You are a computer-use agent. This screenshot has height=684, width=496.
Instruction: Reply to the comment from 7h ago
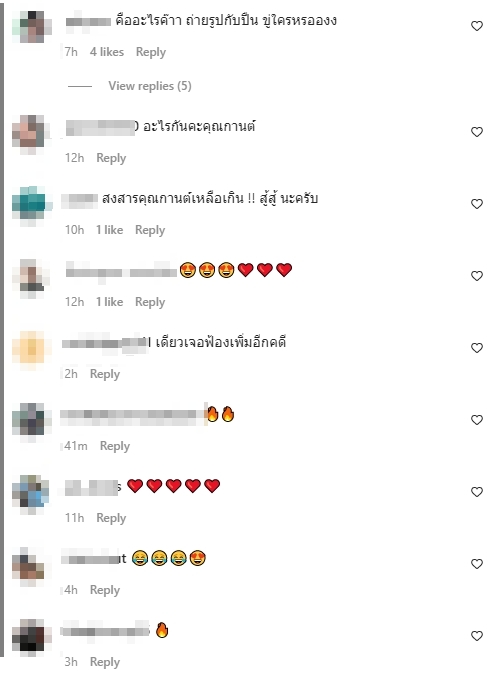tap(151, 52)
